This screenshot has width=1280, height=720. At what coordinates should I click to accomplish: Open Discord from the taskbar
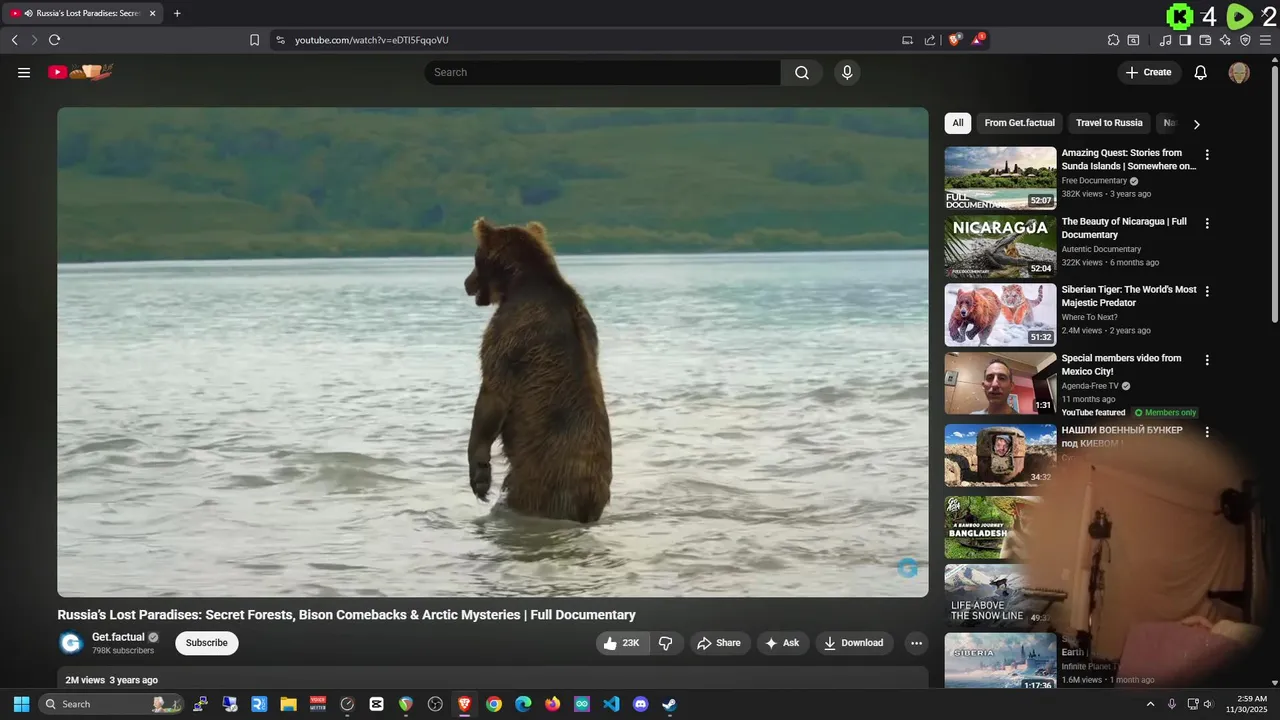640,704
